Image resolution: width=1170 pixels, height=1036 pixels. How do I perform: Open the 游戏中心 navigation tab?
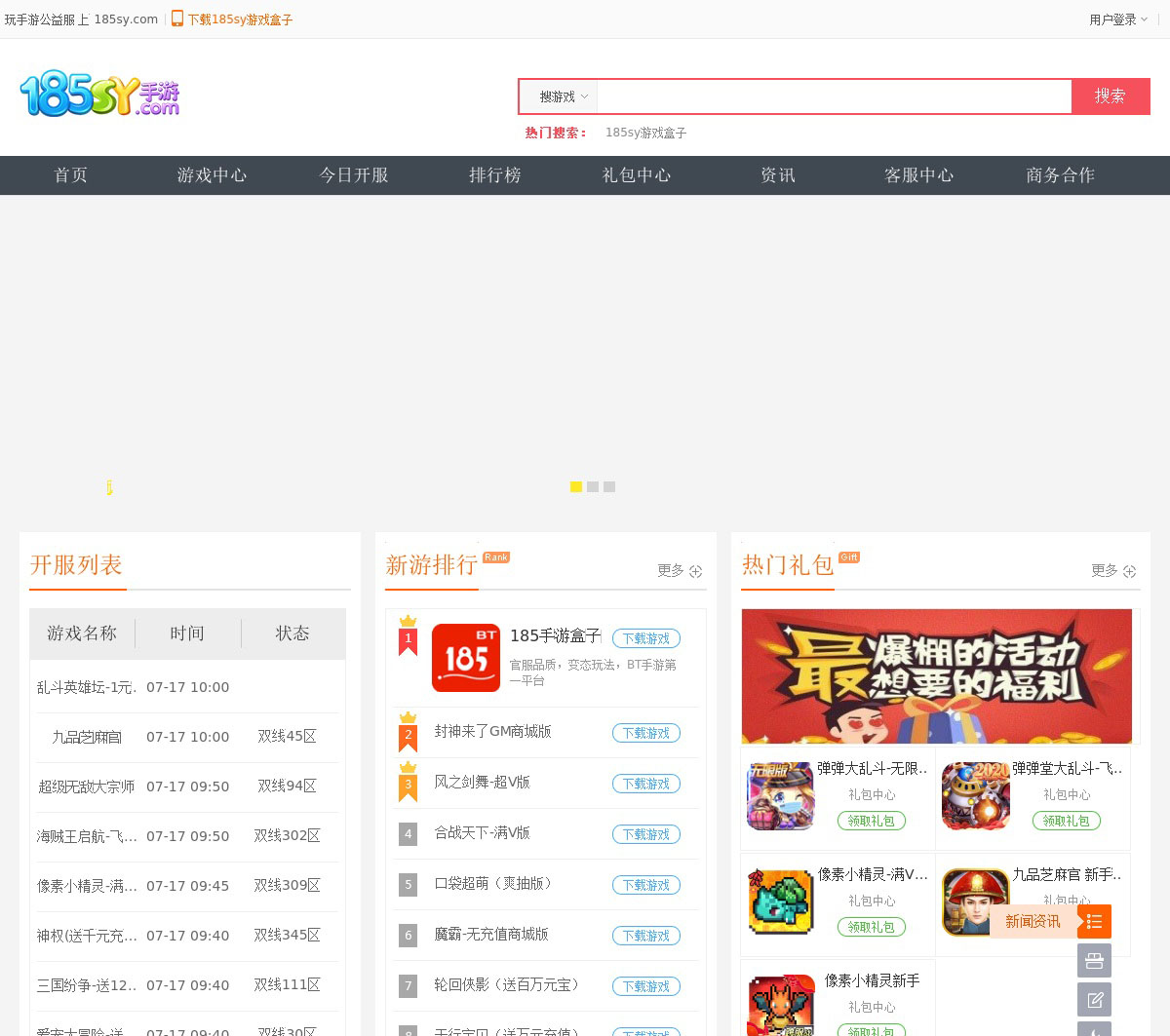(x=212, y=175)
